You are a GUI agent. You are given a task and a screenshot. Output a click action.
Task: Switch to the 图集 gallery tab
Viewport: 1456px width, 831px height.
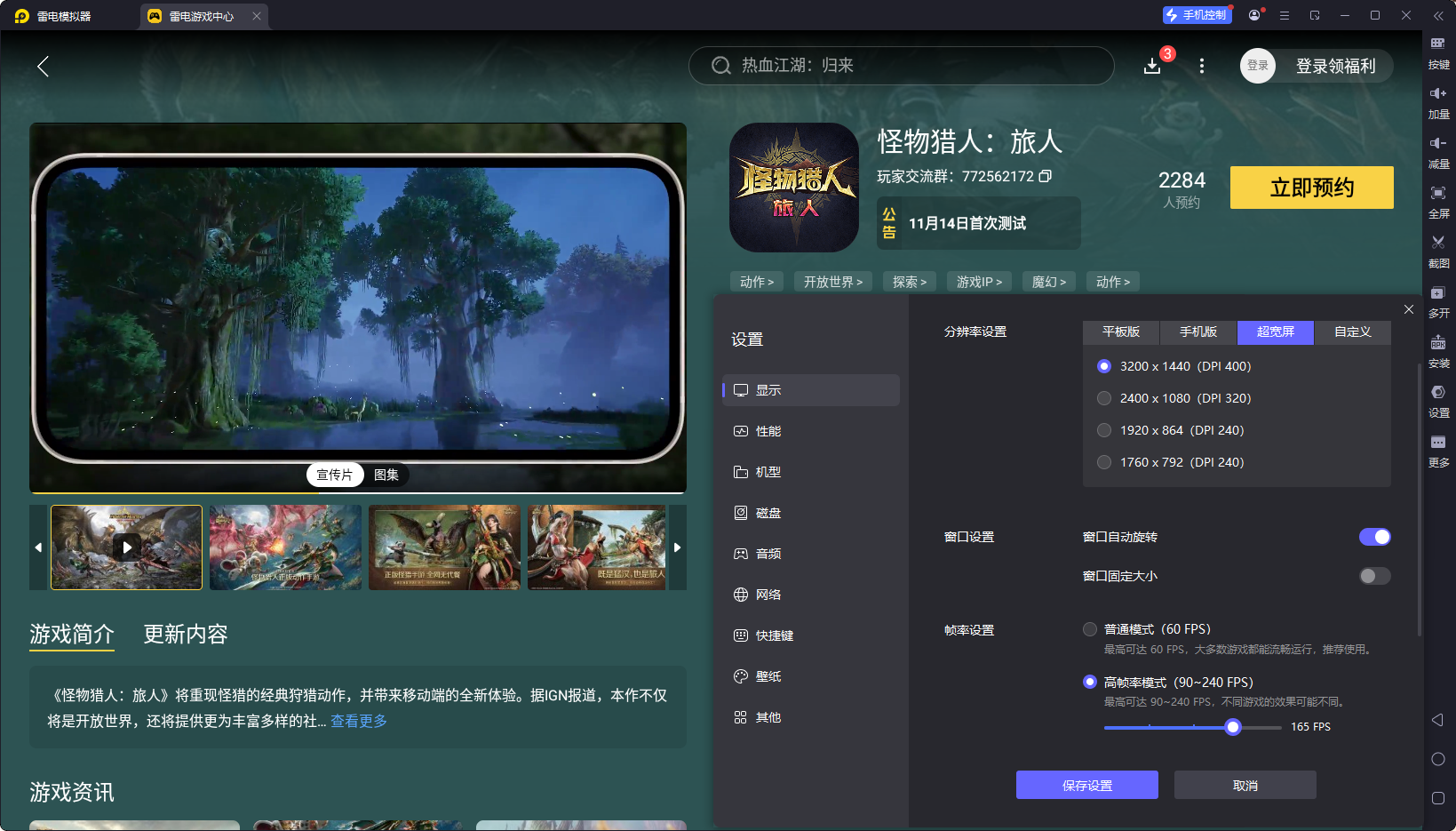pyautogui.click(x=386, y=475)
